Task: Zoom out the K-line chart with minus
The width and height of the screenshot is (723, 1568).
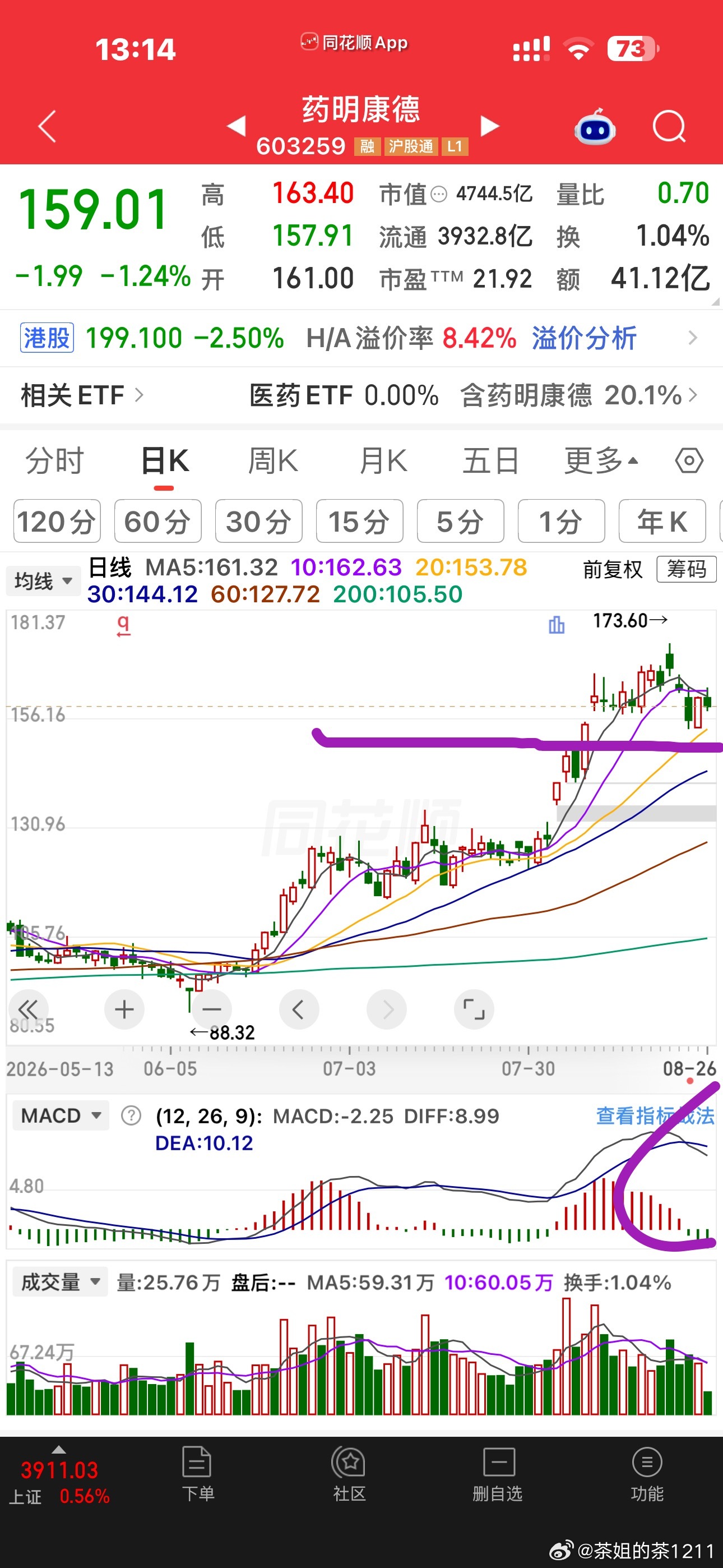Action: pyautogui.click(x=212, y=1009)
